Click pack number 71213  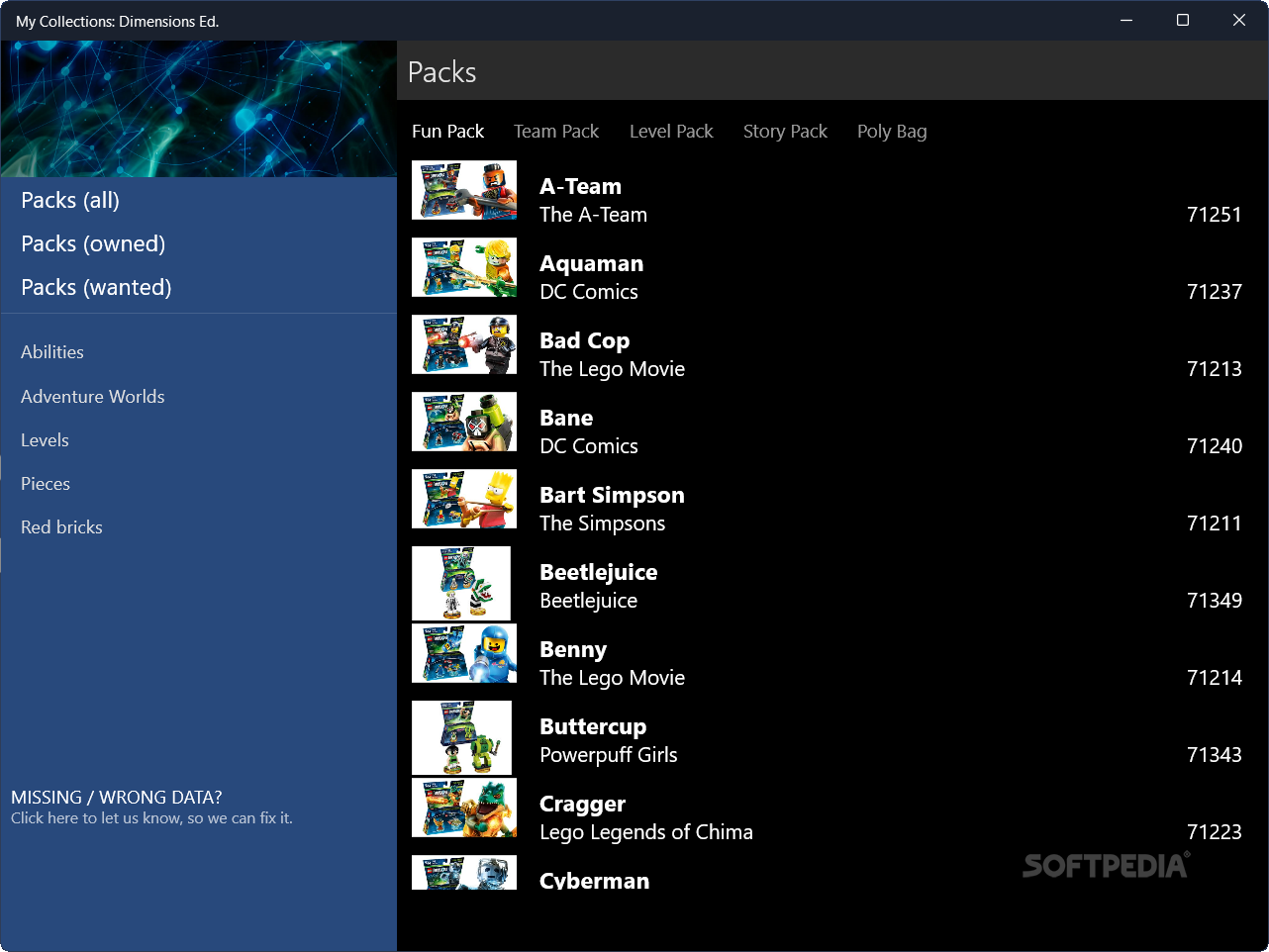click(1214, 369)
